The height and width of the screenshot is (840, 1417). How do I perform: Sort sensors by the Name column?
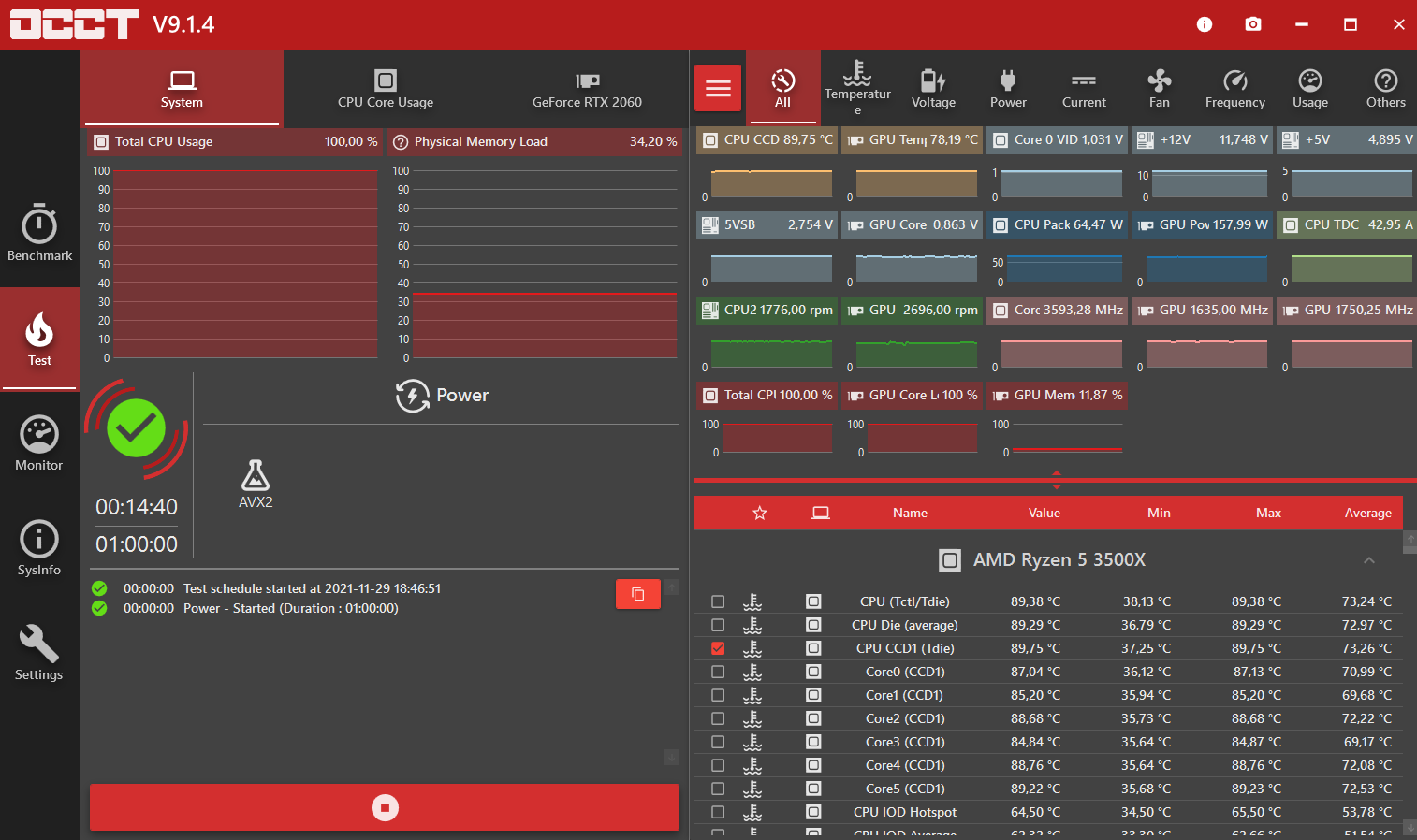click(910, 513)
